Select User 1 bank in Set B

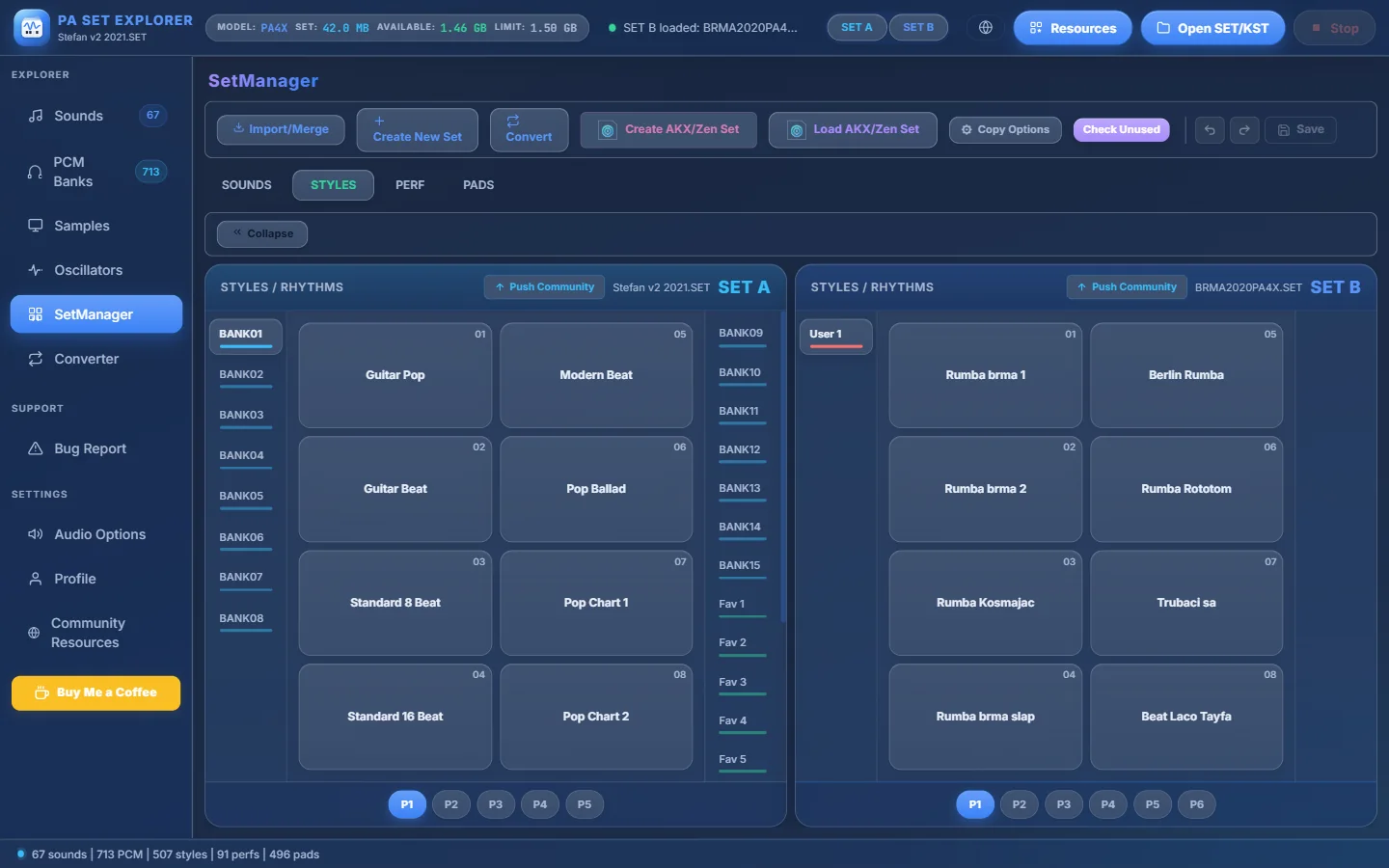pyautogui.click(x=835, y=337)
